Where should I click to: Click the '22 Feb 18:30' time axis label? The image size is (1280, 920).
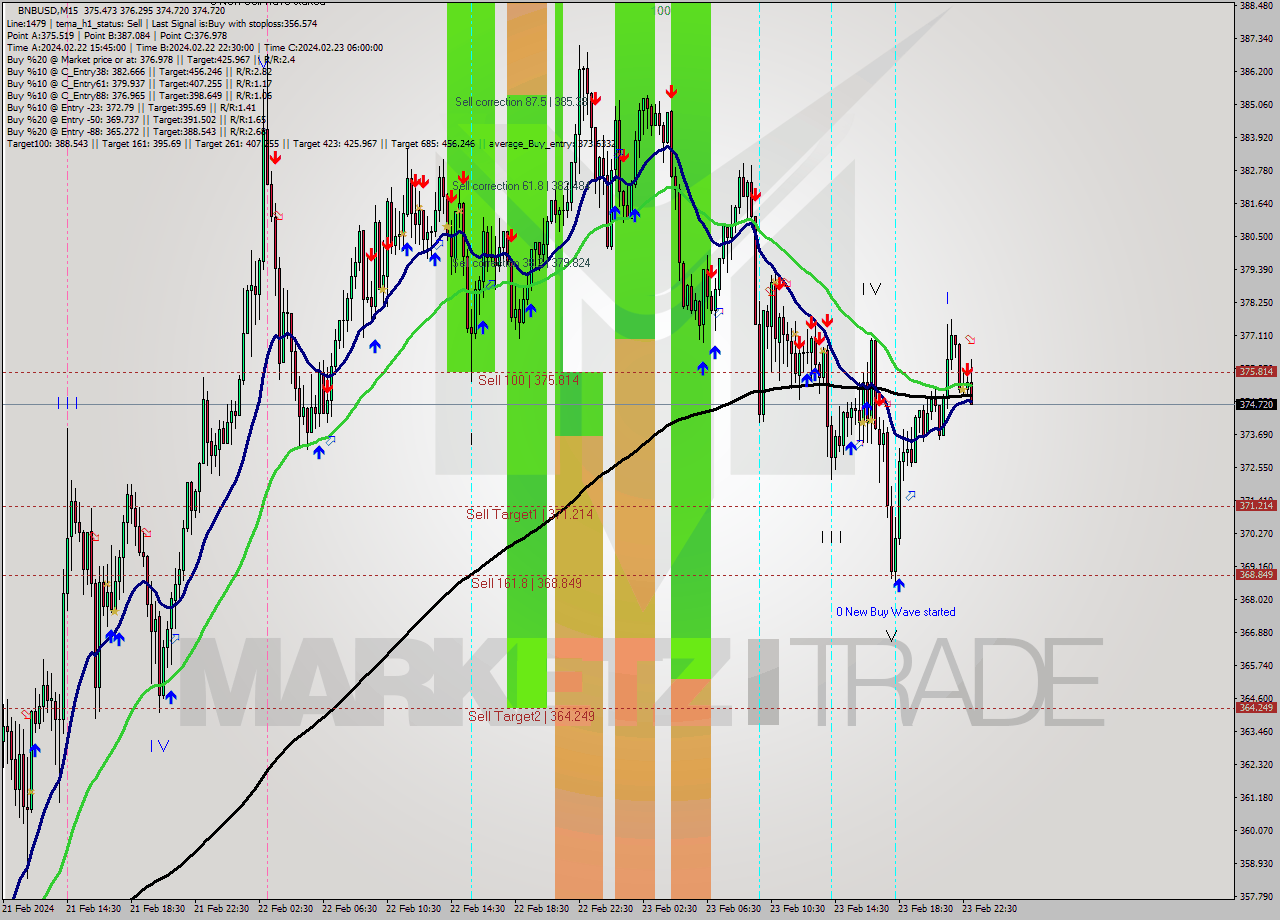click(x=542, y=909)
